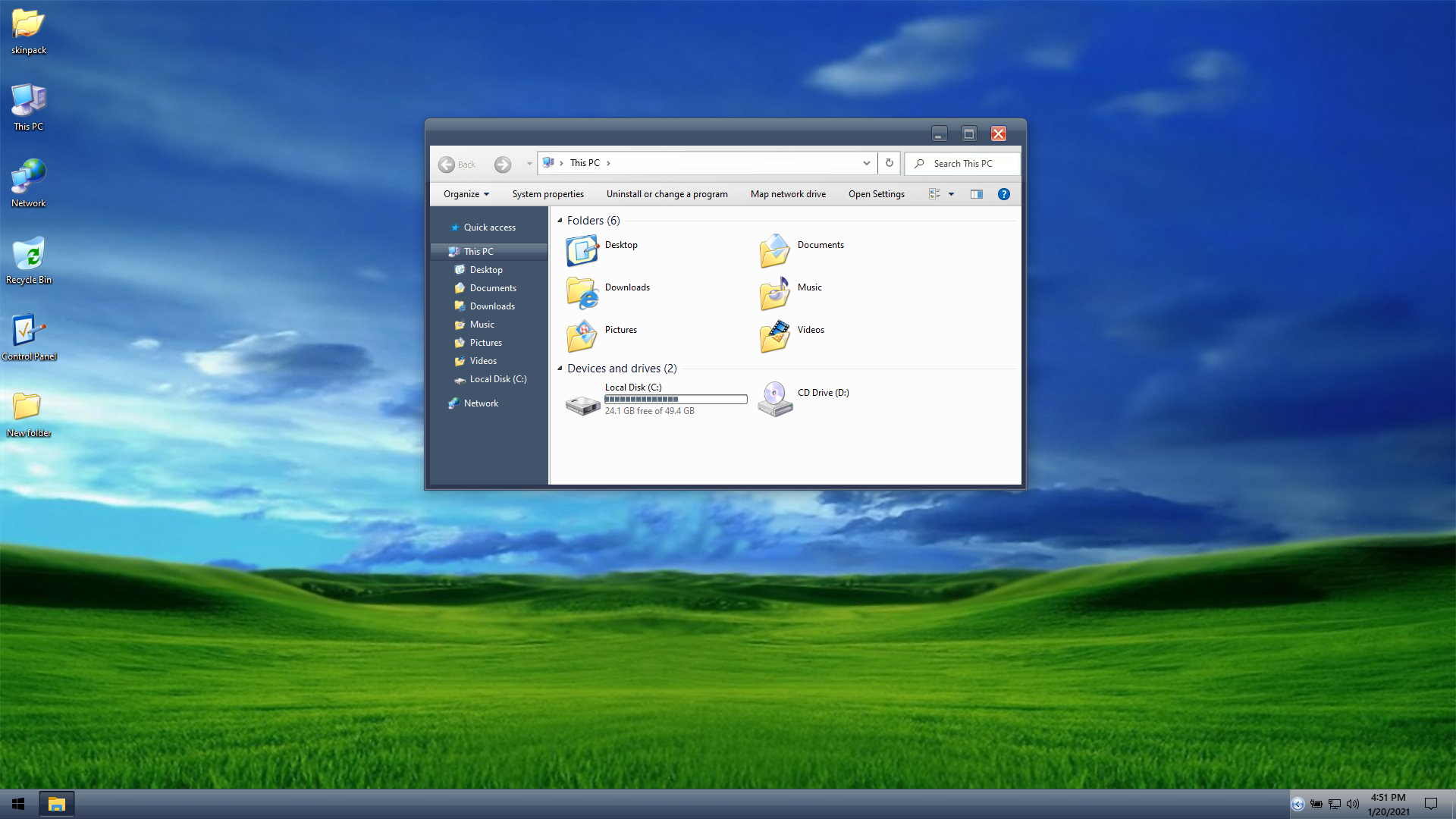Click System properties in the toolbar

click(x=548, y=194)
